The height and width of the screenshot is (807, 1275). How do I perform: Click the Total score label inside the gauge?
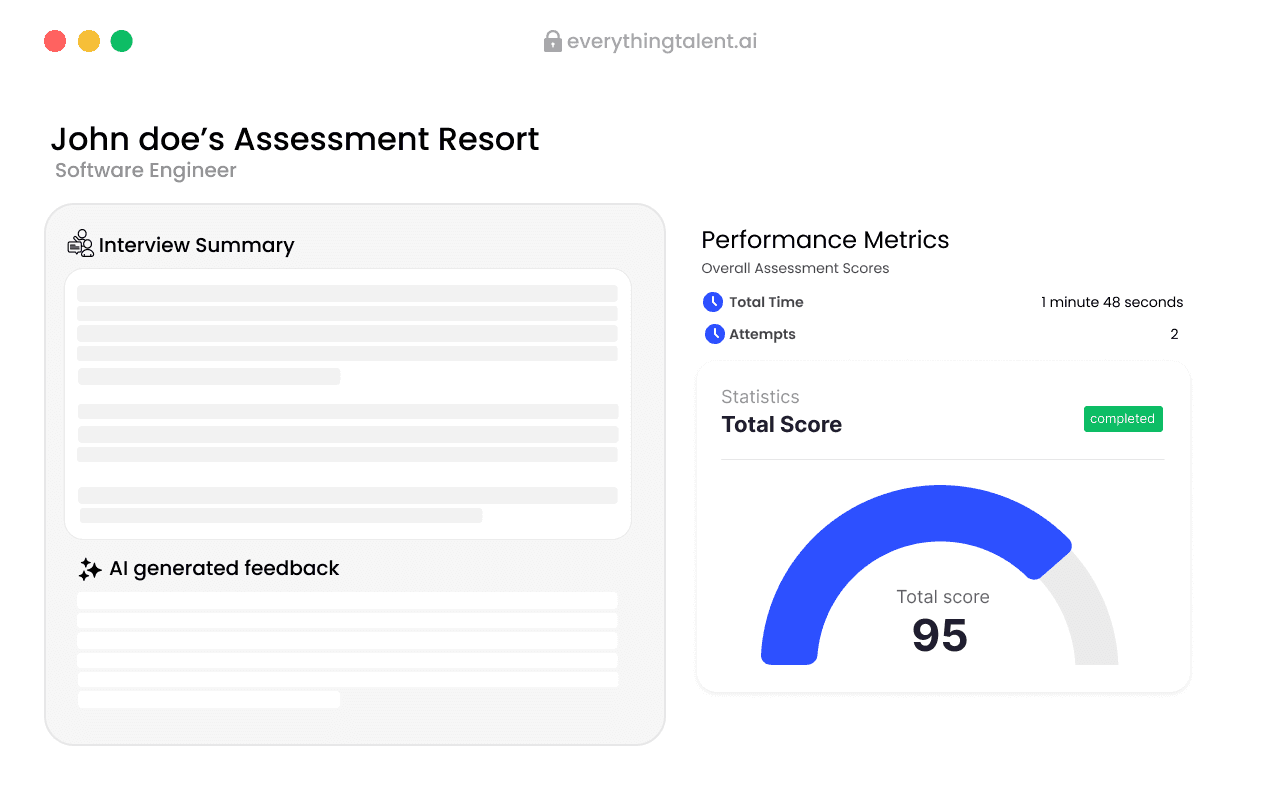(943, 597)
